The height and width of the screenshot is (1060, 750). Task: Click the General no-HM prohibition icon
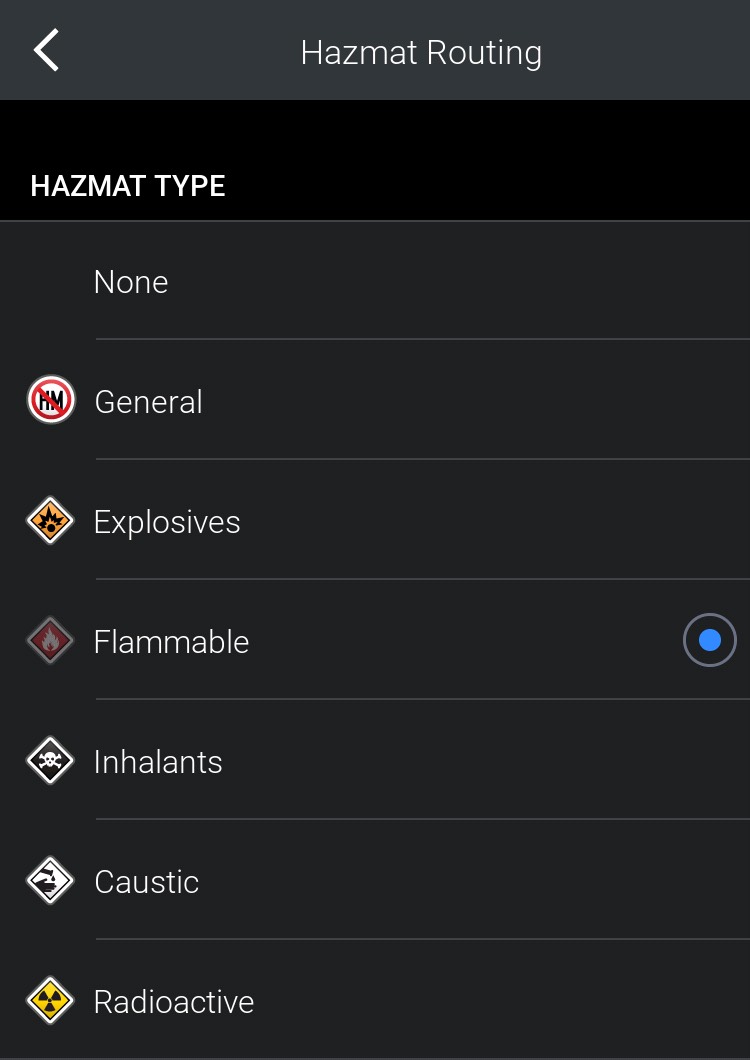(x=50, y=401)
